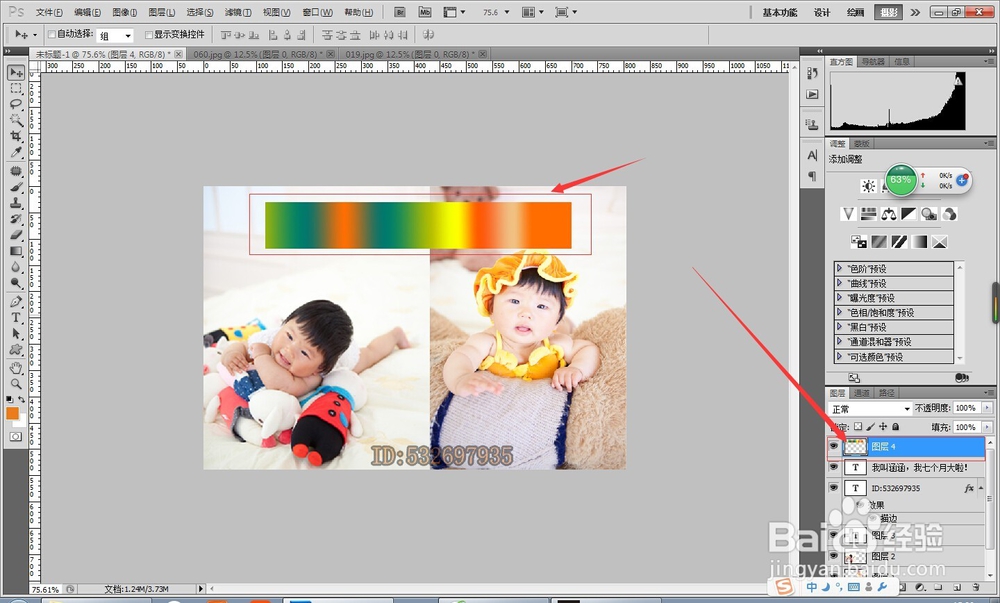Image resolution: width=1000 pixels, height=603 pixels.
Task: Toggle lock position for layer
Action: pyautogui.click(x=883, y=426)
